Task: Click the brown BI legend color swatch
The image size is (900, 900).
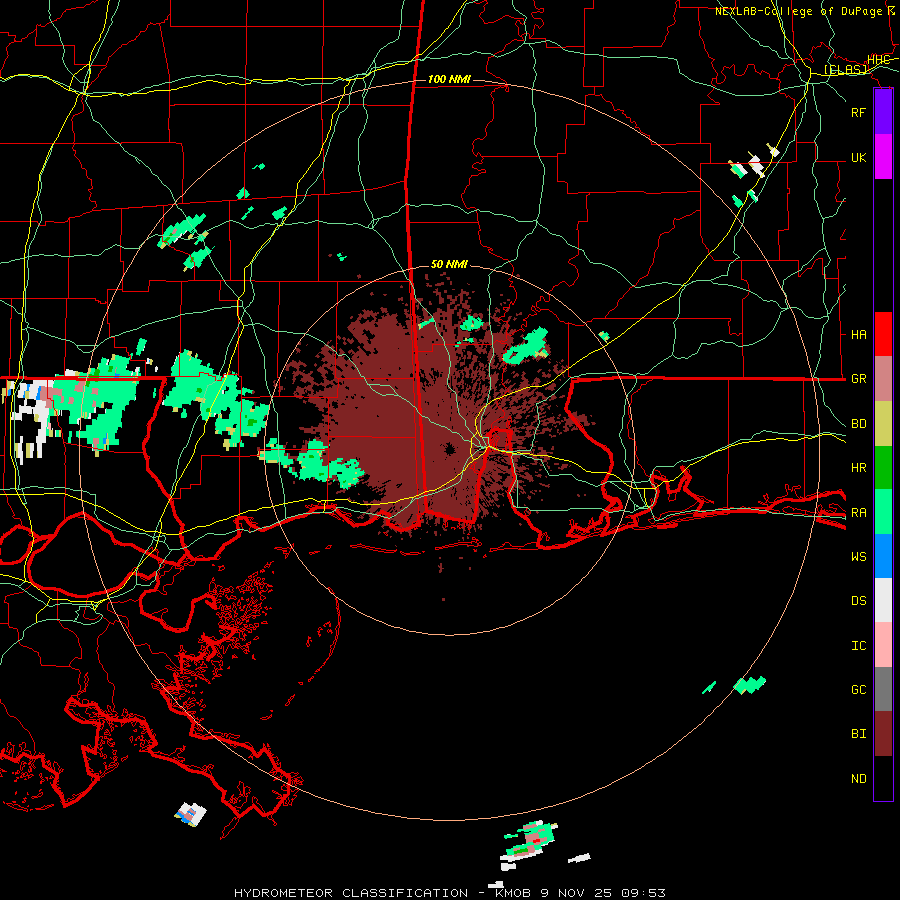Action: pyautogui.click(x=883, y=734)
